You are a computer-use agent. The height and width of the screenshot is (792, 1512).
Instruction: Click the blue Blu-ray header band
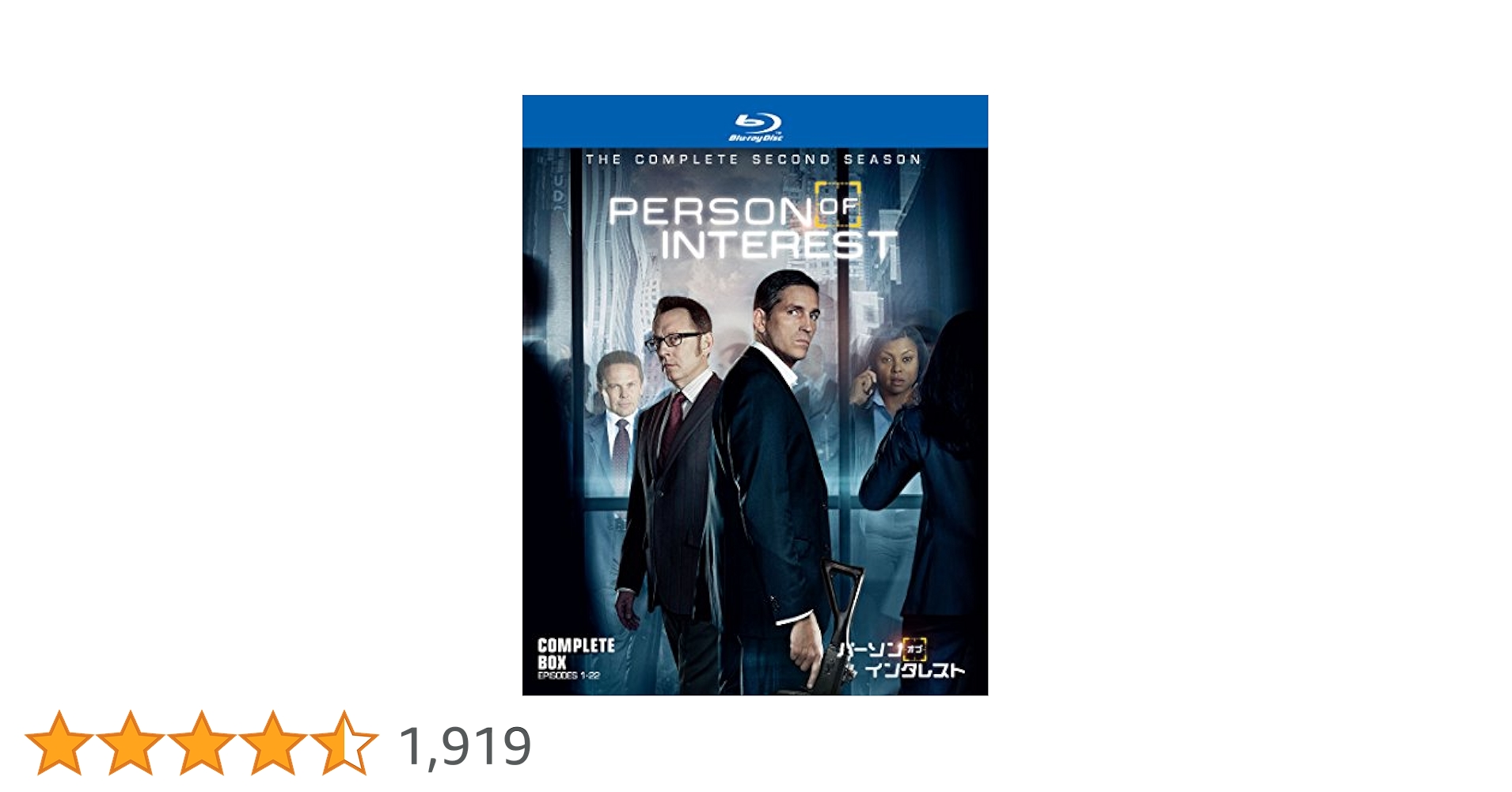[x=755, y=121]
